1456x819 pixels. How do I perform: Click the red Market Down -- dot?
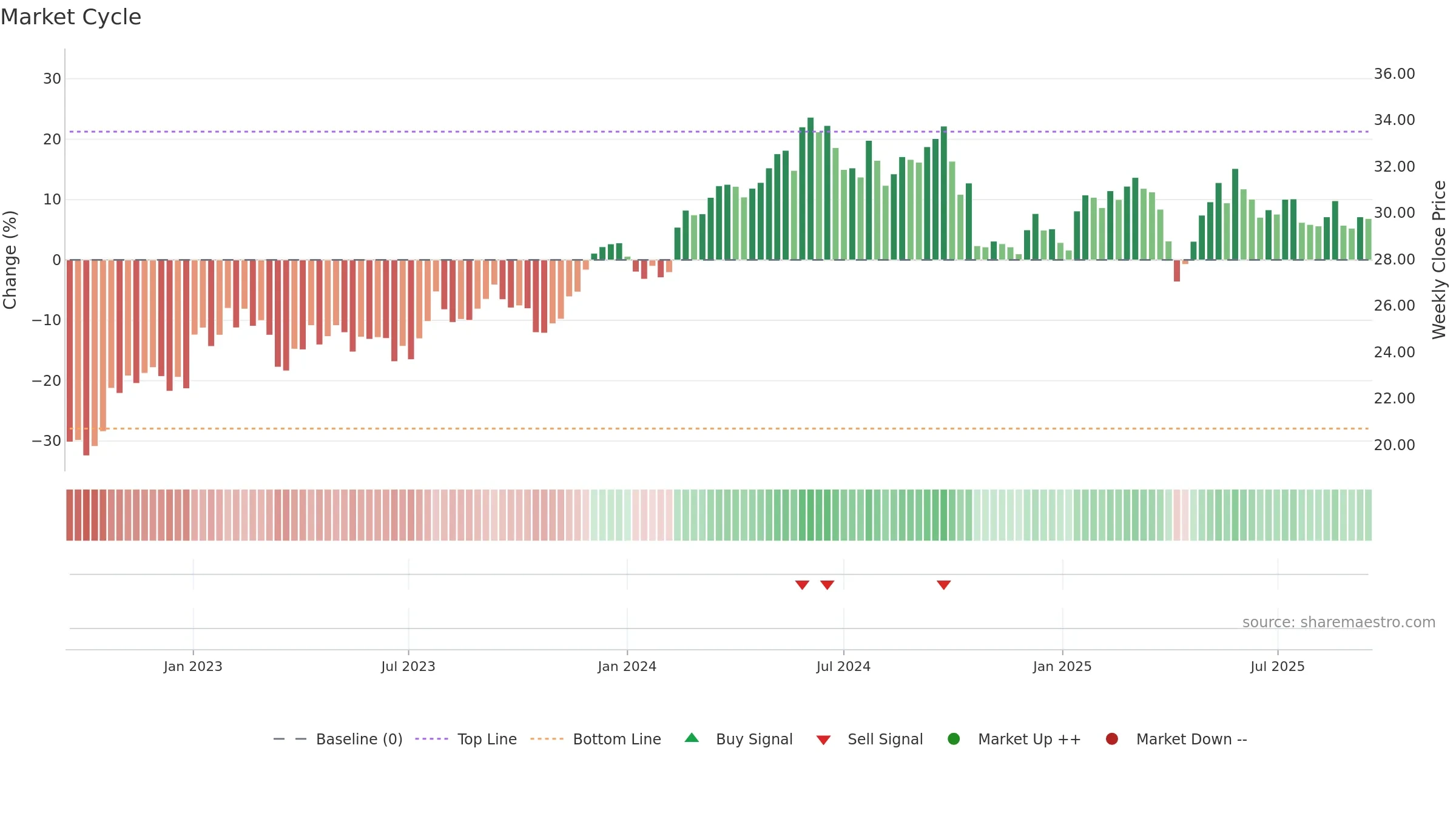coord(1112,739)
